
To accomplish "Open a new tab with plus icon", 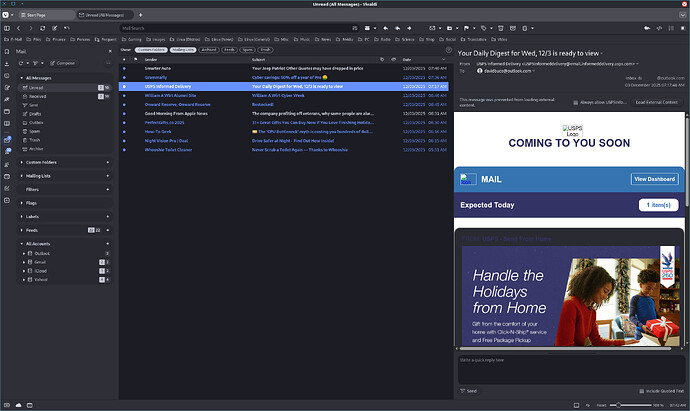I will 140,15.
